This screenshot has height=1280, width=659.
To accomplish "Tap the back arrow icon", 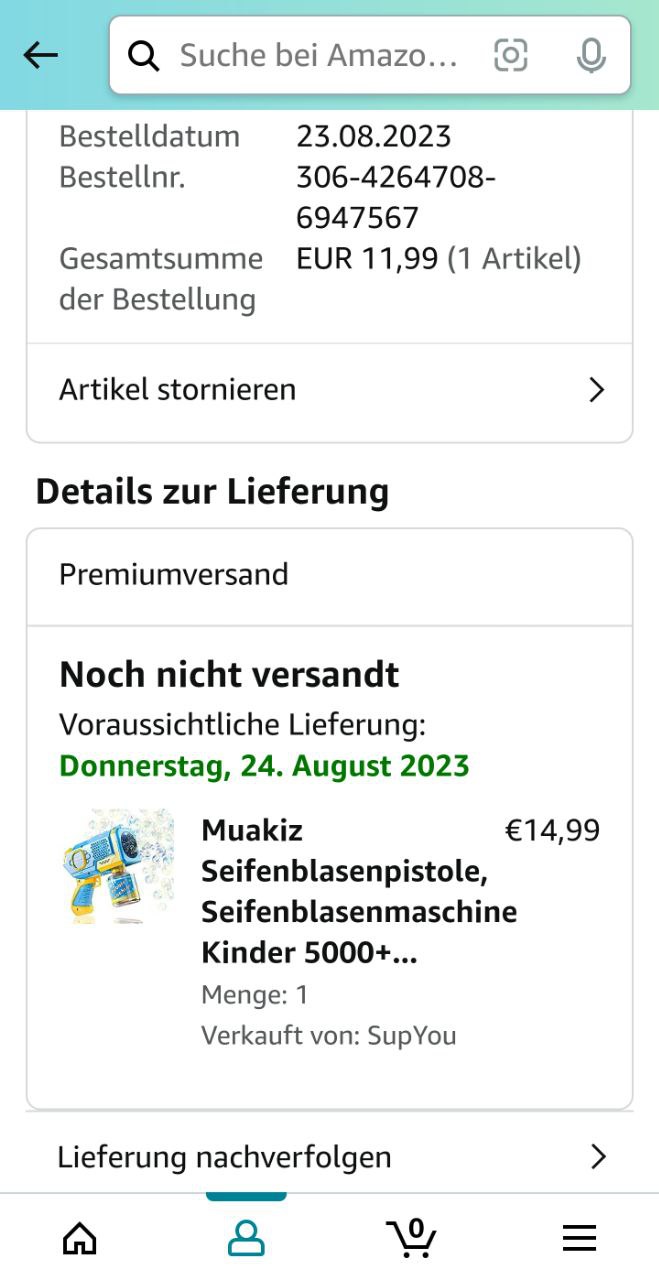I will (x=41, y=56).
